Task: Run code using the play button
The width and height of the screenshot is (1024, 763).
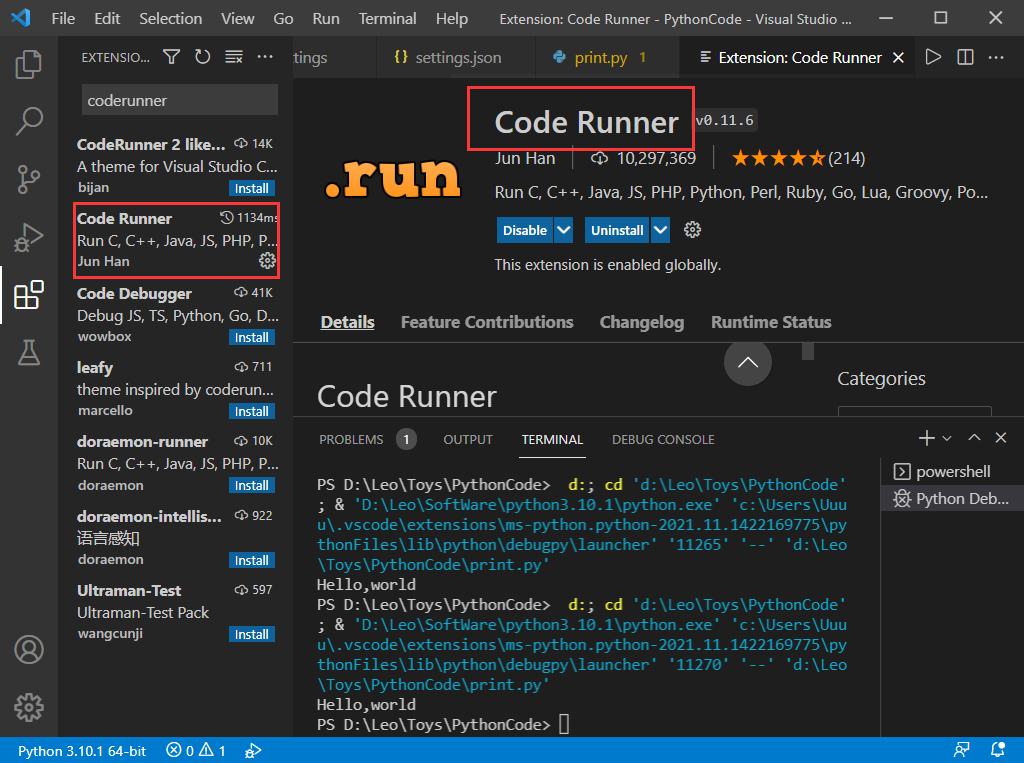Action: [933, 57]
